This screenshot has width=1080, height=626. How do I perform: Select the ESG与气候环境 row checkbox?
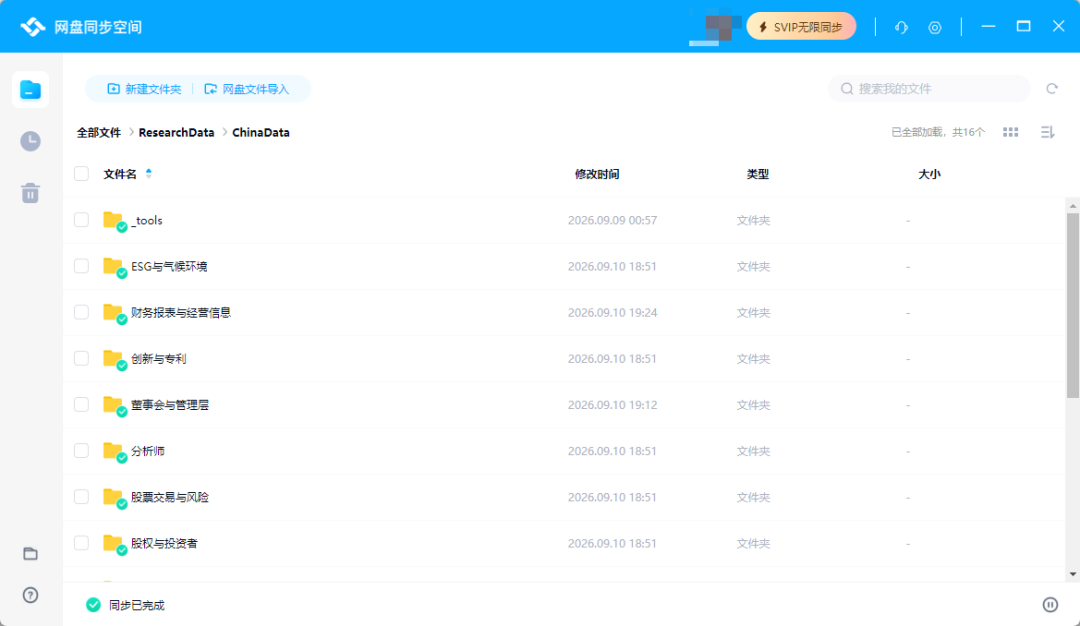(81, 266)
